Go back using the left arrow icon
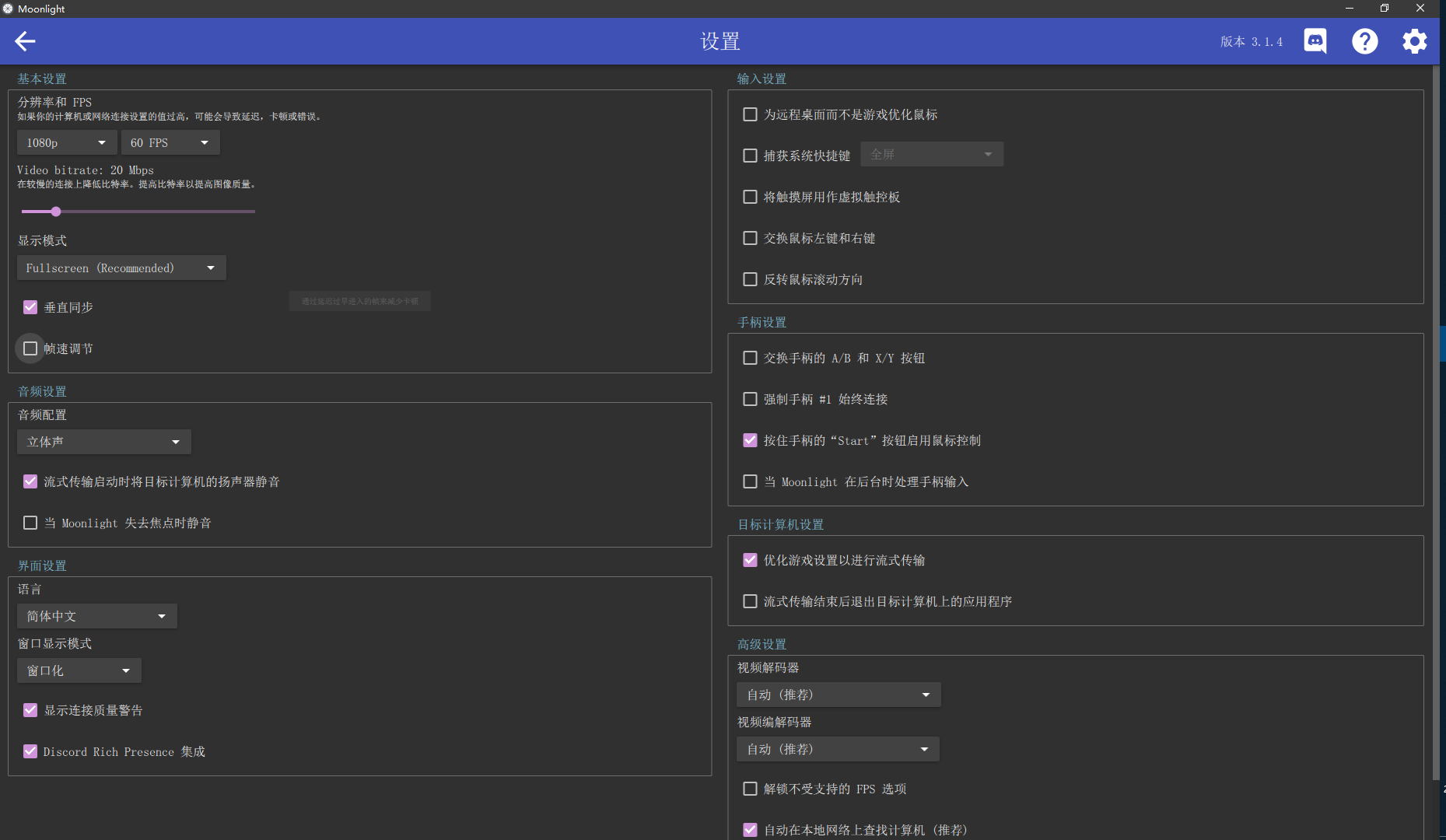1446x840 pixels. pos(25,41)
